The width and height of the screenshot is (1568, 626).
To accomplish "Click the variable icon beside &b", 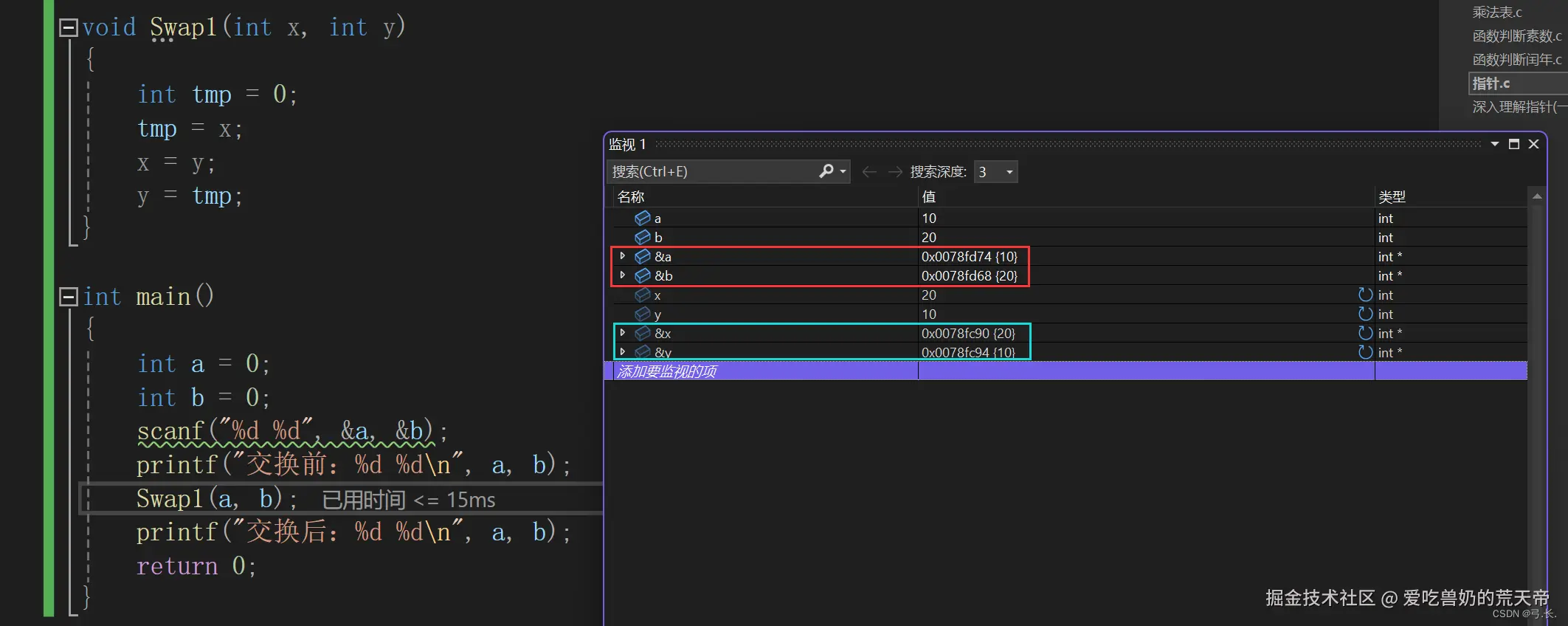I will click(x=643, y=275).
